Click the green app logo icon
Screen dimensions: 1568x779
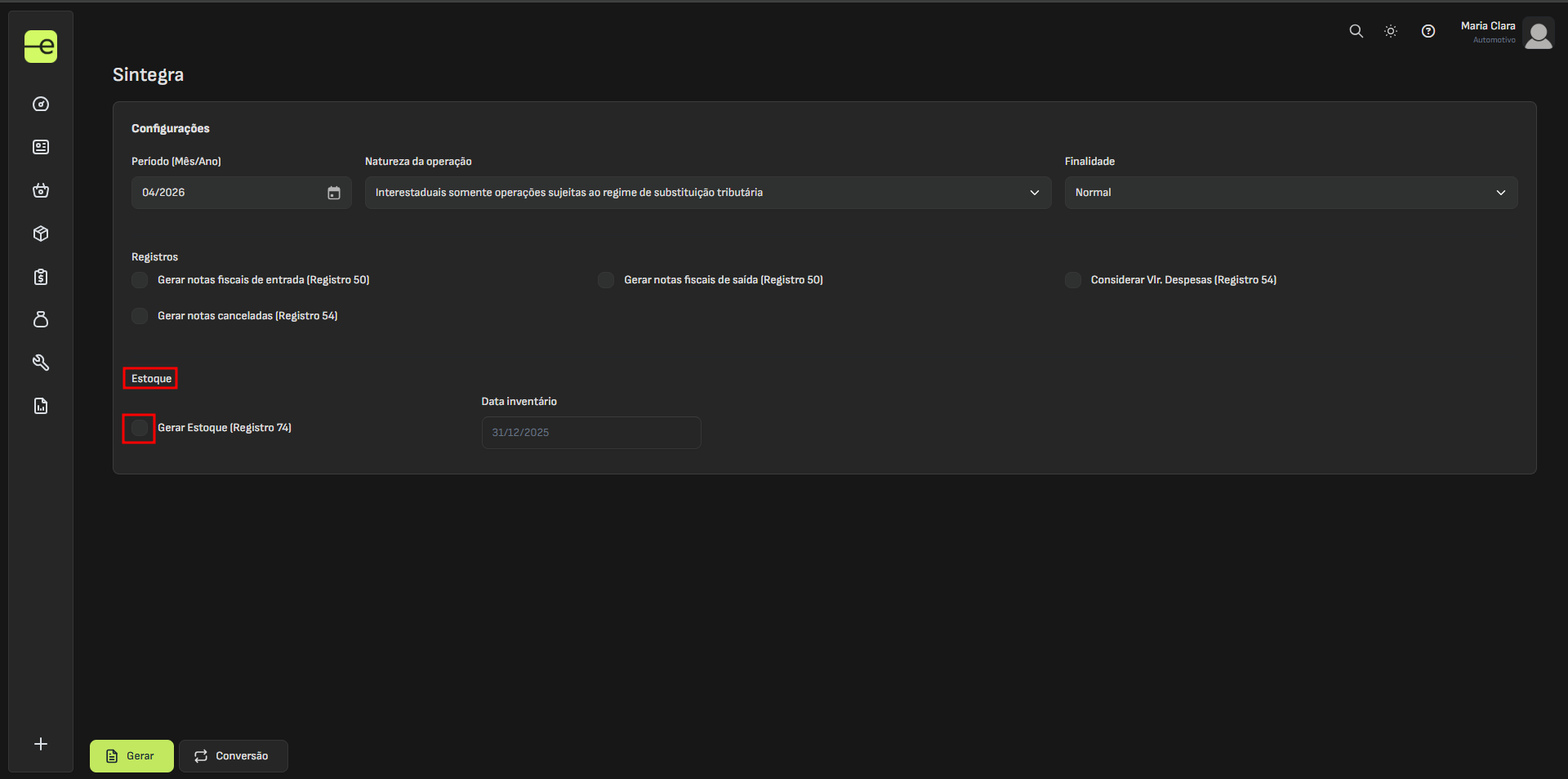click(x=41, y=47)
